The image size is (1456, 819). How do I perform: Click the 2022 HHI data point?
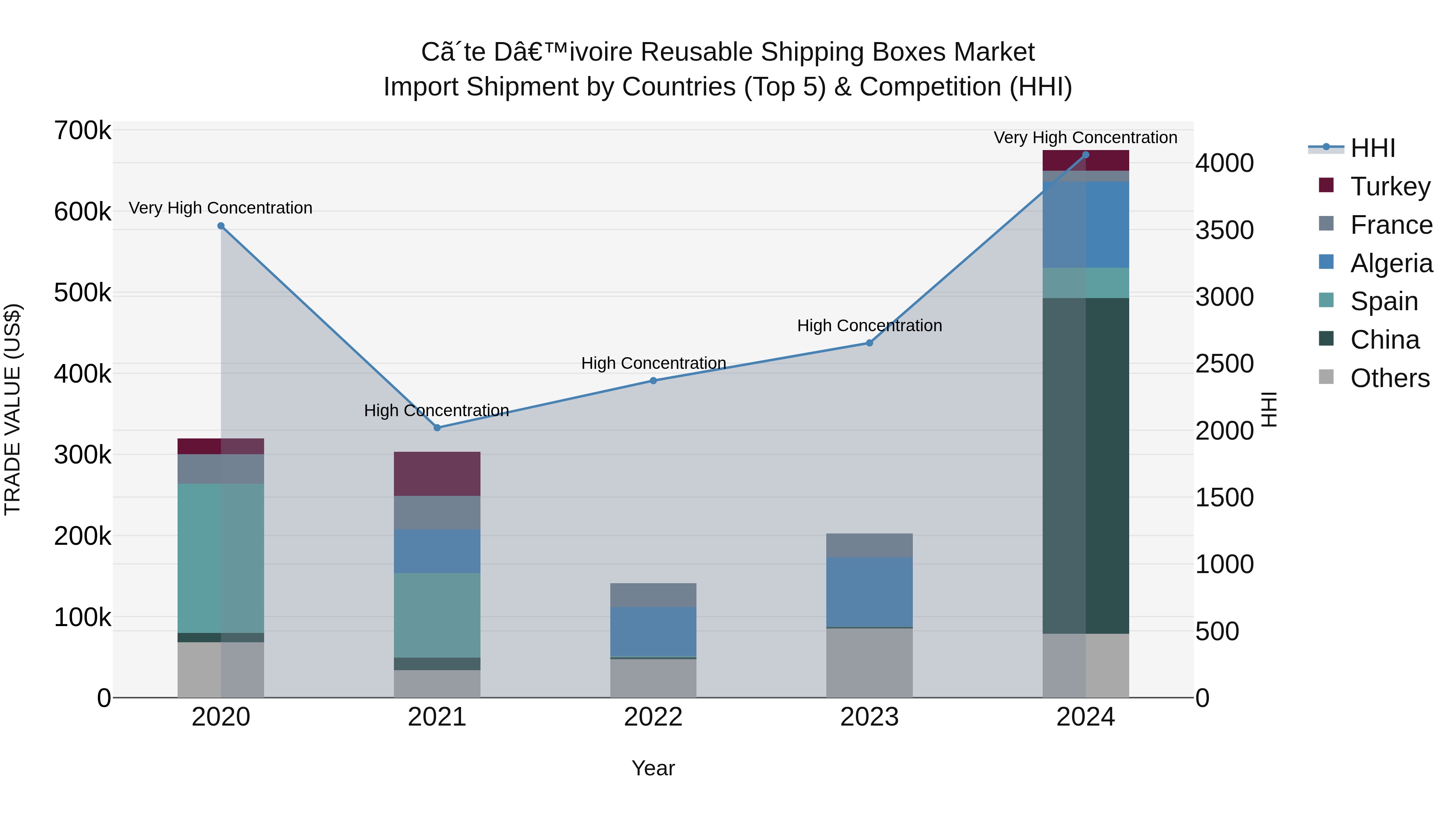pos(654,381)
